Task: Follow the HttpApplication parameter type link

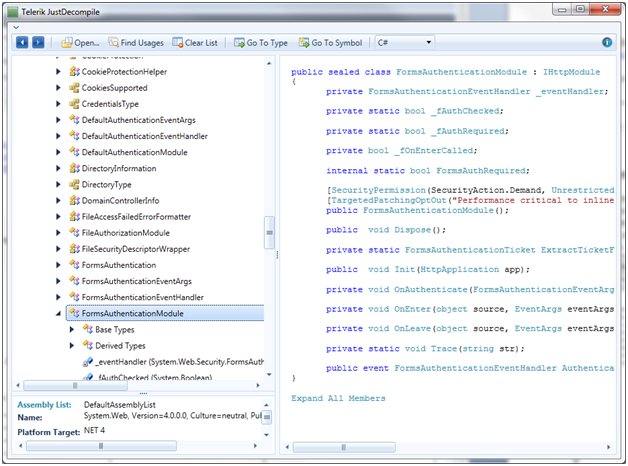Action: point(459,269)
